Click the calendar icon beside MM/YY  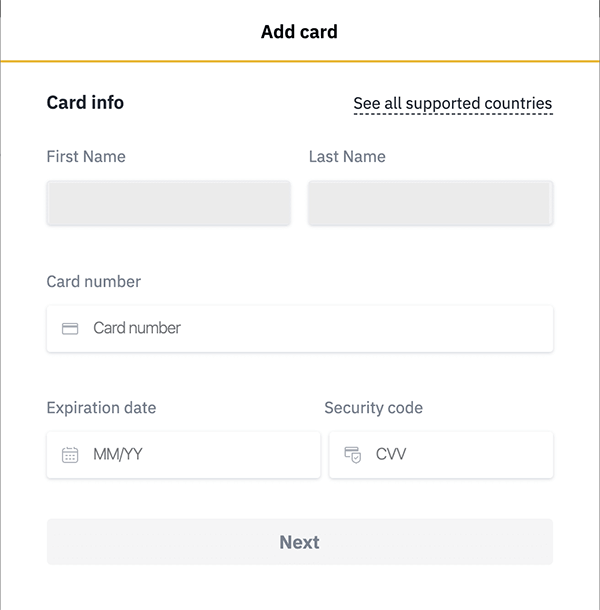point(70,455)
